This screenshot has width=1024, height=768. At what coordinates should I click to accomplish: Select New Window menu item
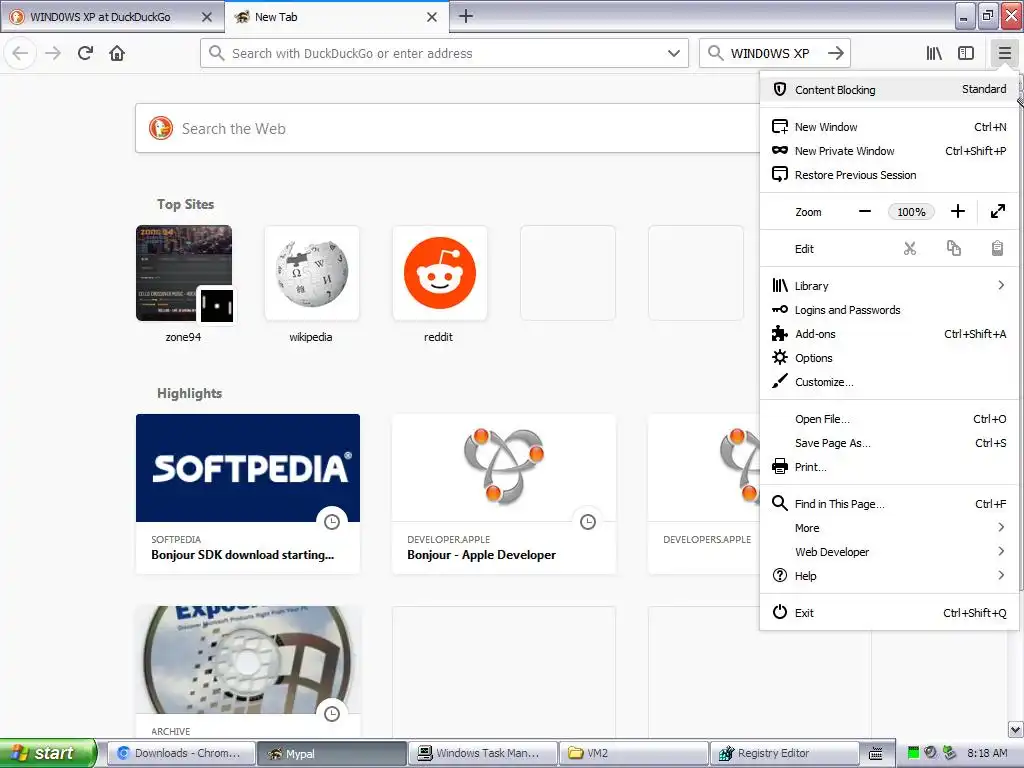coord(889,127)
